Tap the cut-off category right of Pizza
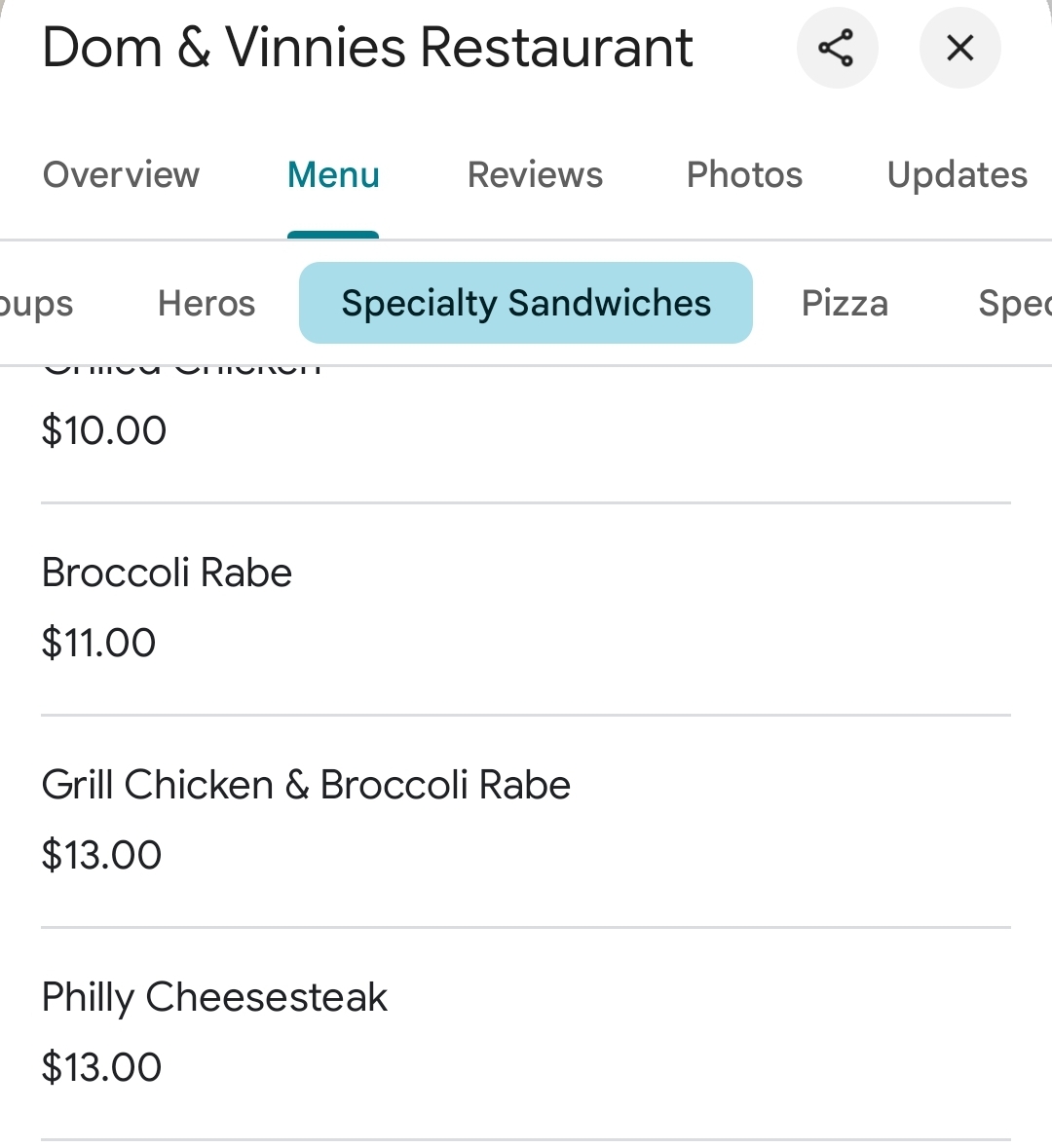The image size is (1052, 1148). coord(1015,304)
